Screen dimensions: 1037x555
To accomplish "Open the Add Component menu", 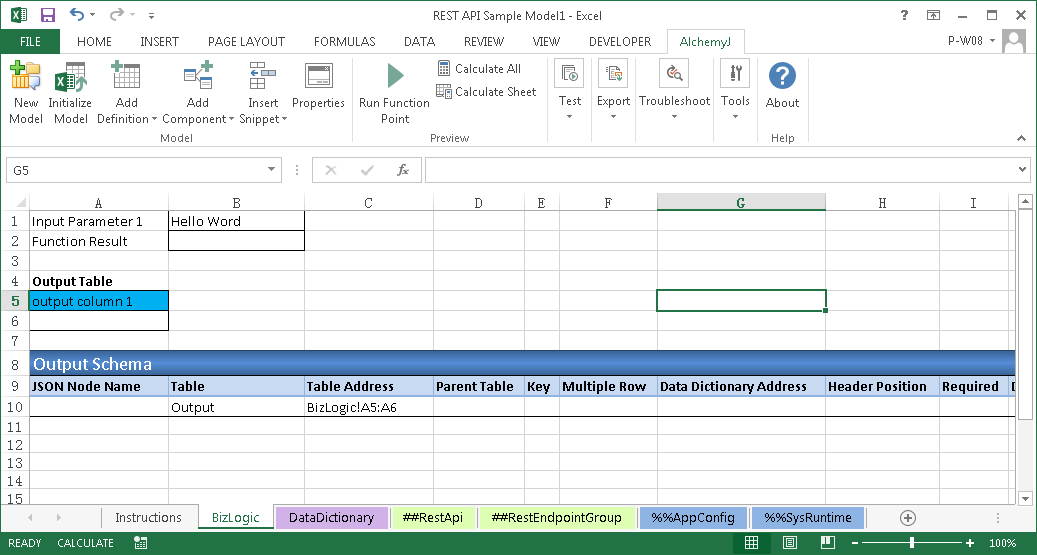I will coord(198,92).
